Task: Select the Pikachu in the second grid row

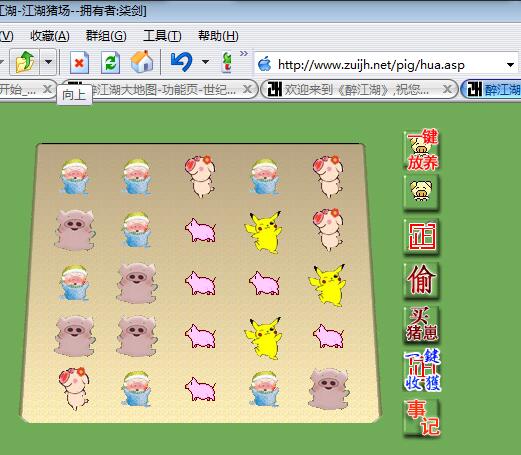Action: click(x=264, y=232)
